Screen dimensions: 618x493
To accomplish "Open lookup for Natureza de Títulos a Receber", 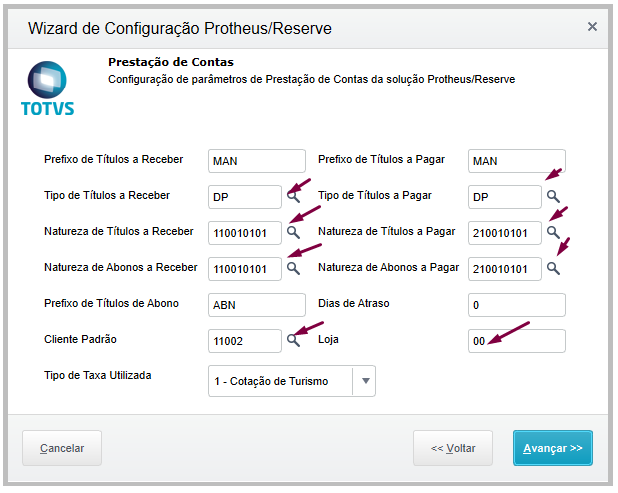I will [293, 233].
